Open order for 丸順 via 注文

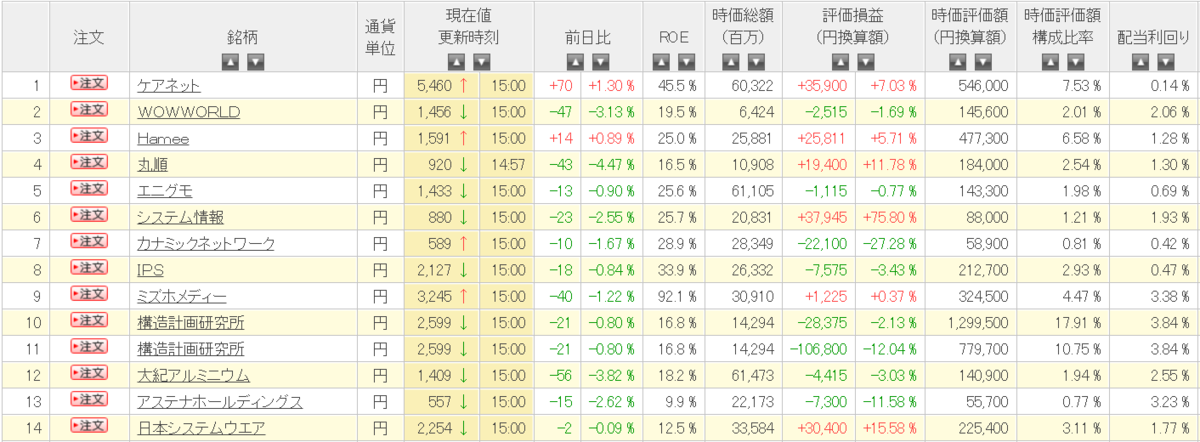coord(89,163)
